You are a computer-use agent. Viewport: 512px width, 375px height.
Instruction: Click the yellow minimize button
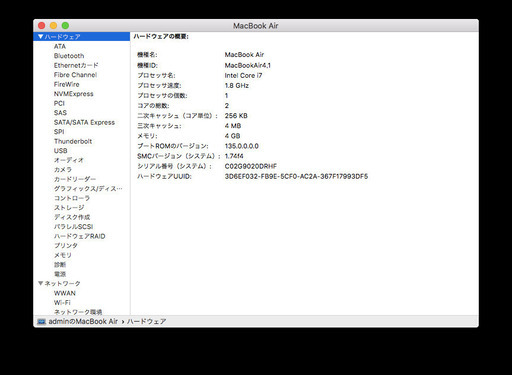53,26
